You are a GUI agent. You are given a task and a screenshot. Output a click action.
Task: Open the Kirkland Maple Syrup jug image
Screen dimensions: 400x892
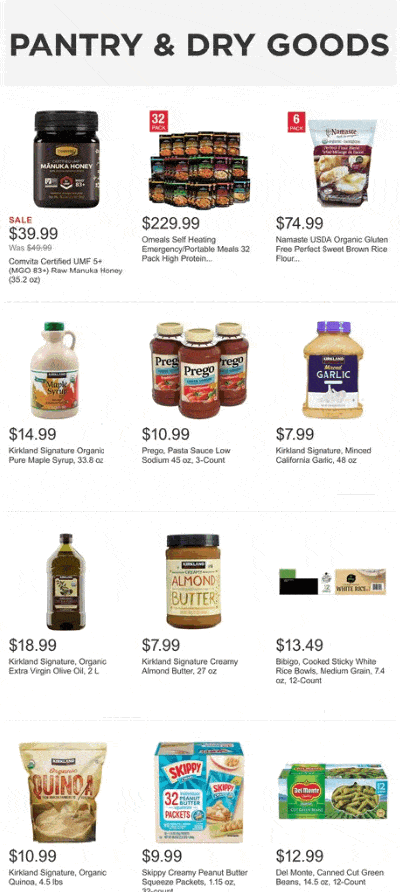[54, 370]
